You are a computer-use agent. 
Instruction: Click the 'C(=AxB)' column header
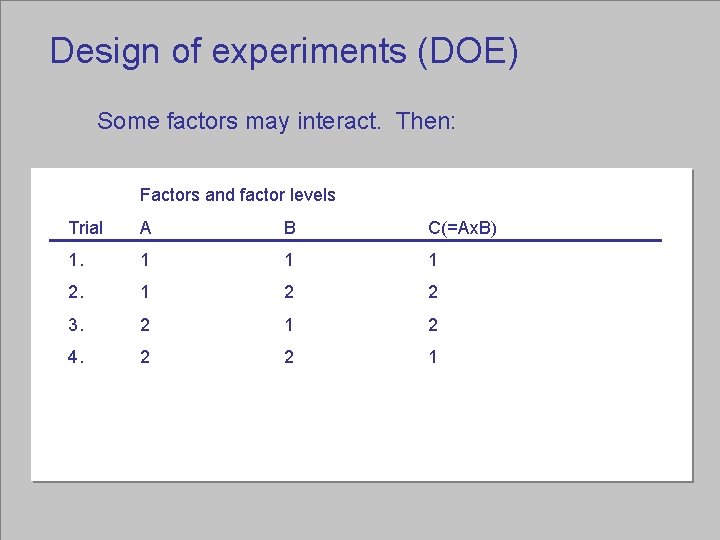(462, 228)
